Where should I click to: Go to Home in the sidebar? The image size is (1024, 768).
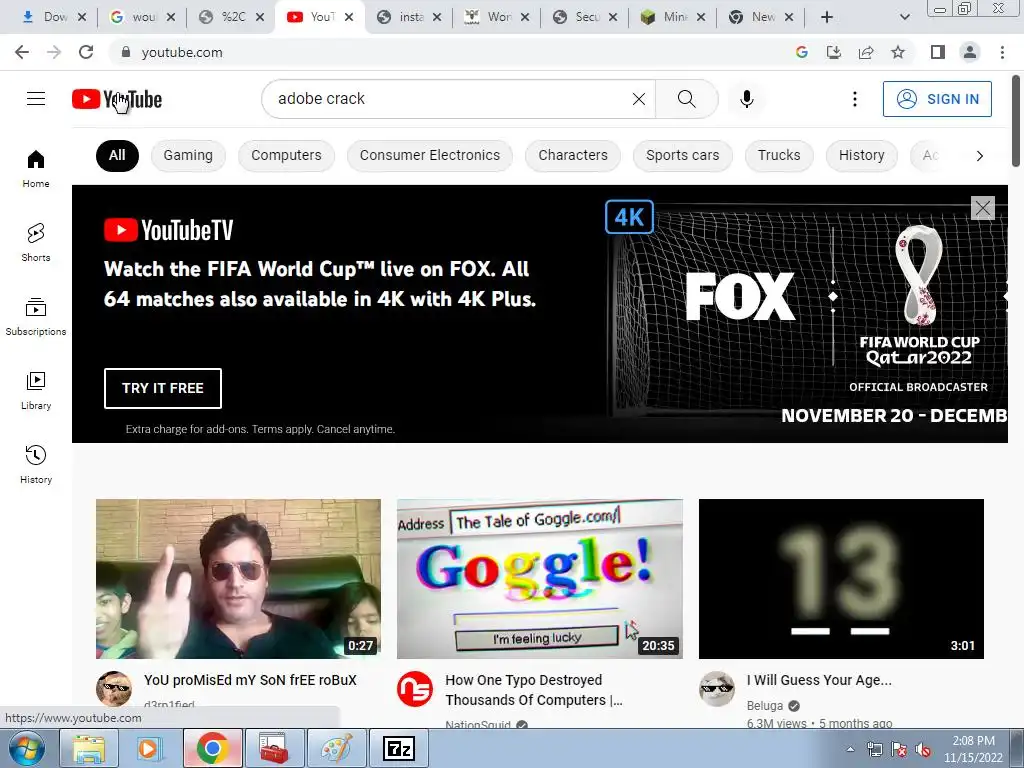point(36,168)
